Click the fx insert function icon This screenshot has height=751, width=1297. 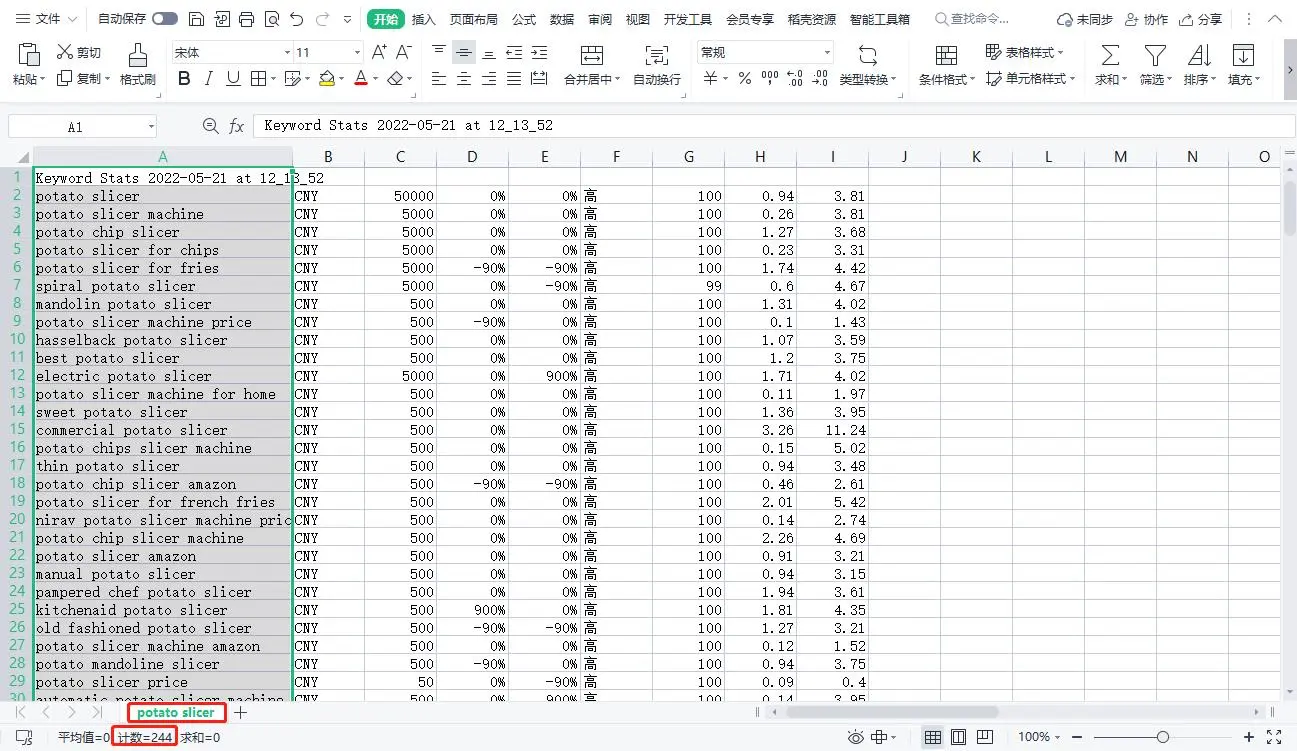click(x=237, y=126)
